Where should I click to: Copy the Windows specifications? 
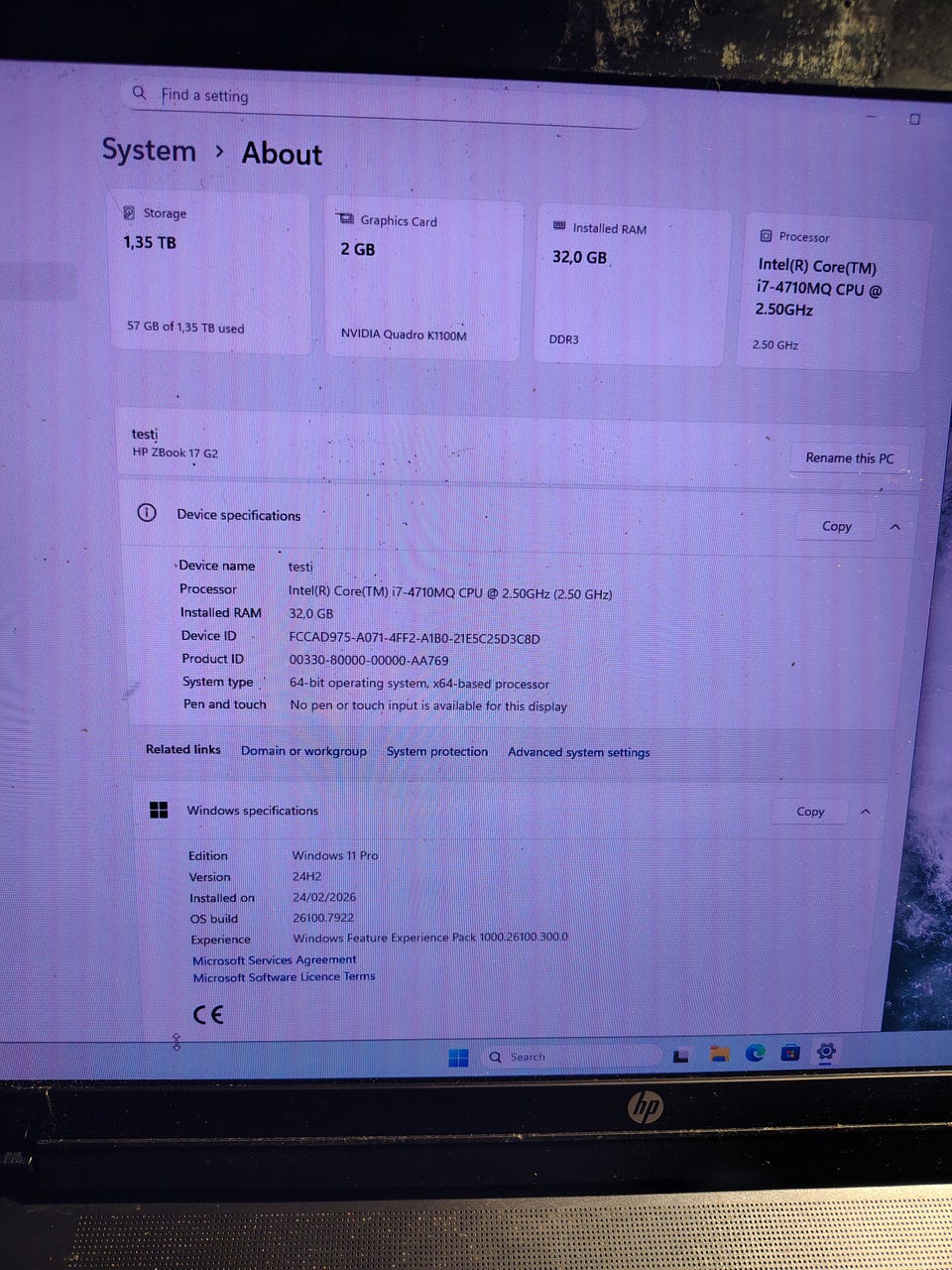coord(810,811)
